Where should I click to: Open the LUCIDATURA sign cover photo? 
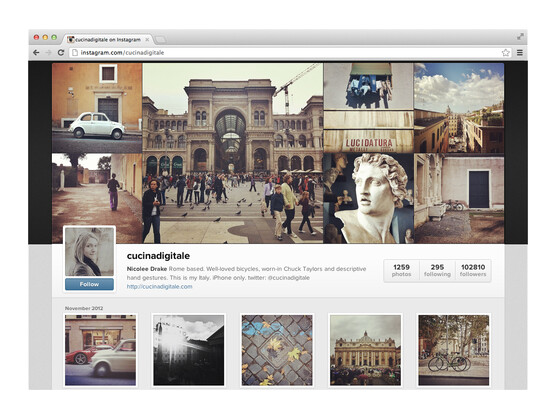coord(368,108)
